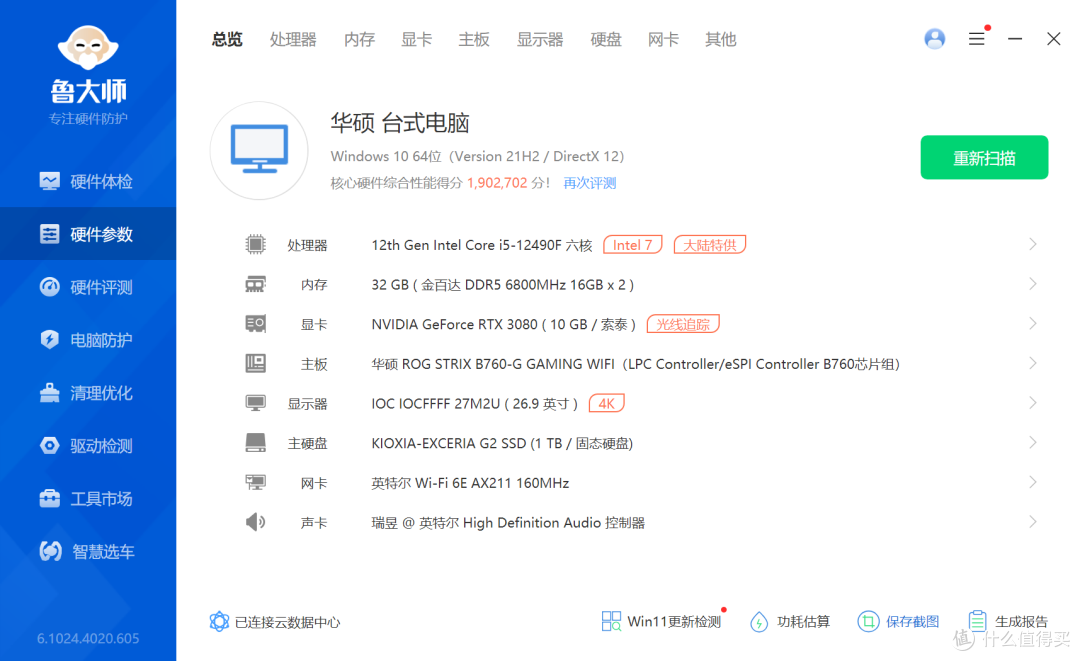Switch to the 其他 tab
The image size is (1080, 661).
click(x=720, y=39)
